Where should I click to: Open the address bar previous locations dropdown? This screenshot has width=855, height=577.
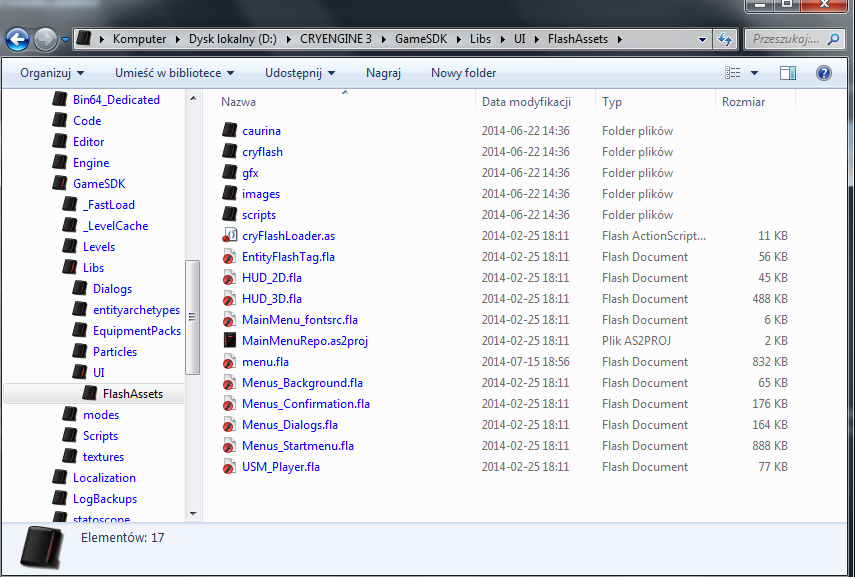click(x=702, y=40)
